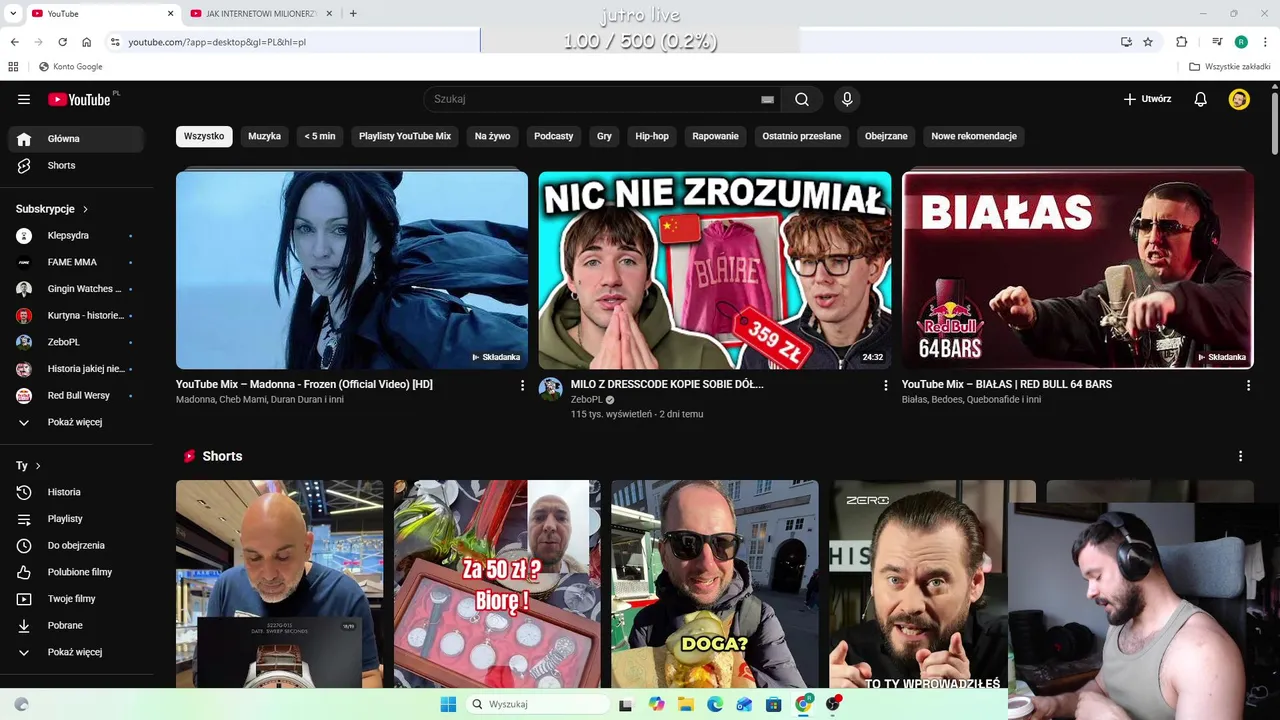The height and width of the screenshot is (720, 1280).
Task: Select the Nowe rekomendacje chip
Action: tap(974, 136)
